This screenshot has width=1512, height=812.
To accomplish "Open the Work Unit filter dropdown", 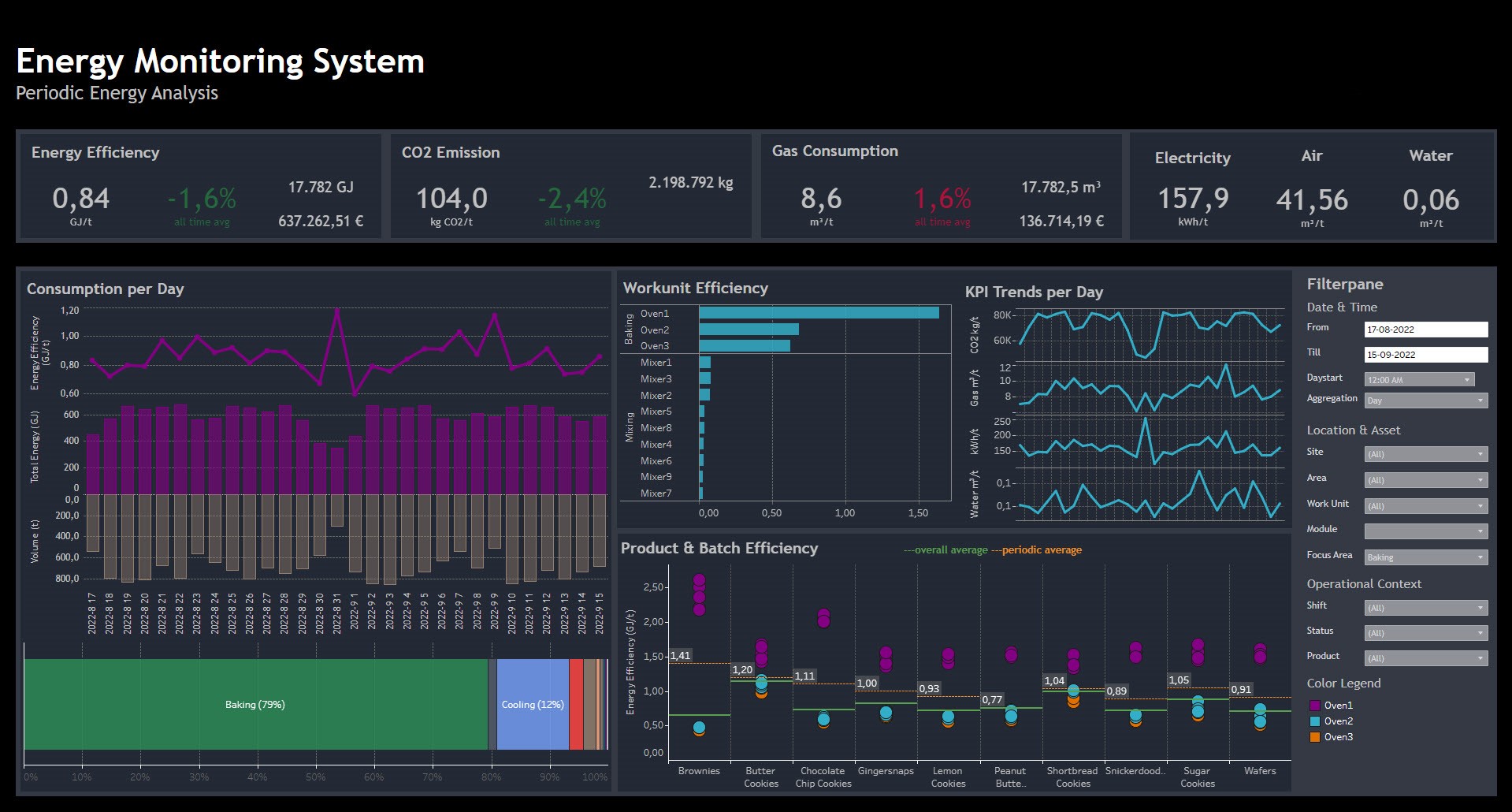I will click(1425, 506).
